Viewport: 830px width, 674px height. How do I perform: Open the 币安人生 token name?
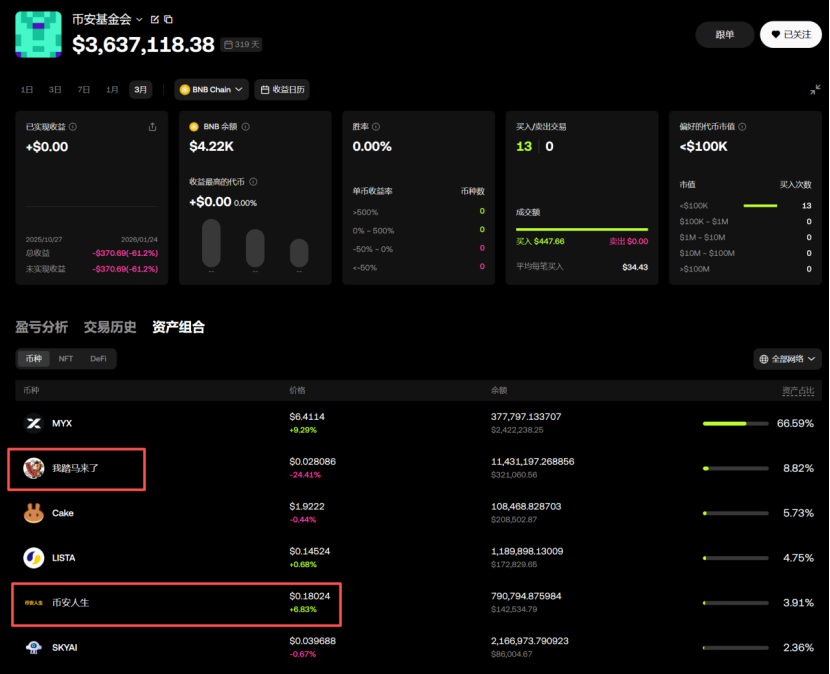coord(70,603)
